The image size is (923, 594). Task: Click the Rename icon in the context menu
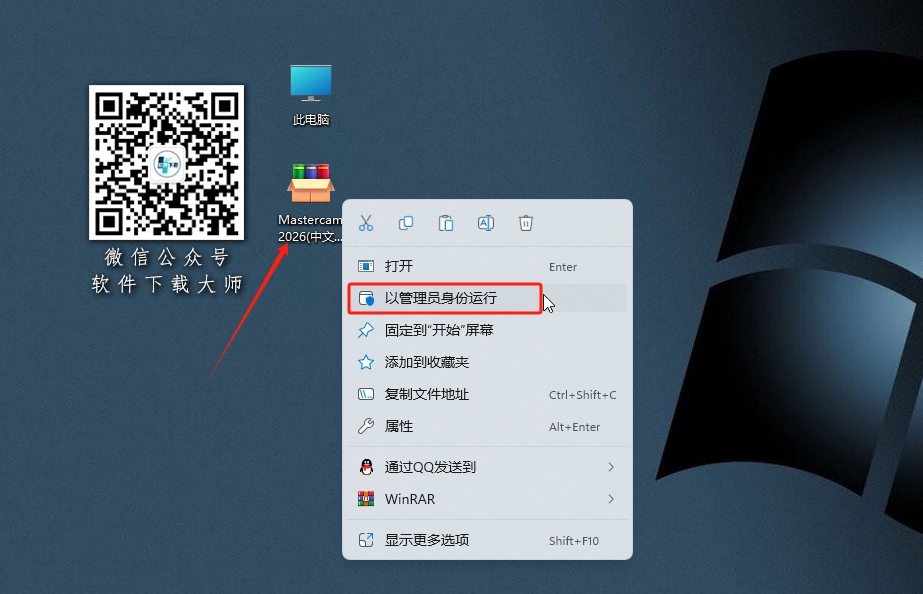[486, 223]
